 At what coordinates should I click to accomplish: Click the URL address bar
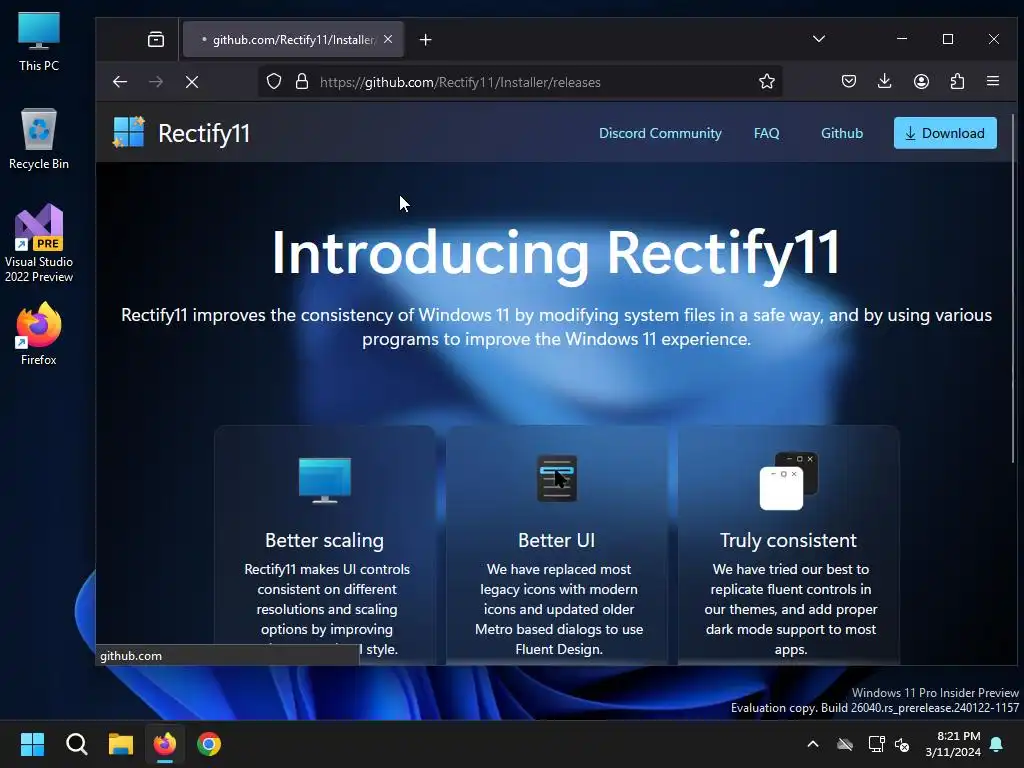pos(520,82)
